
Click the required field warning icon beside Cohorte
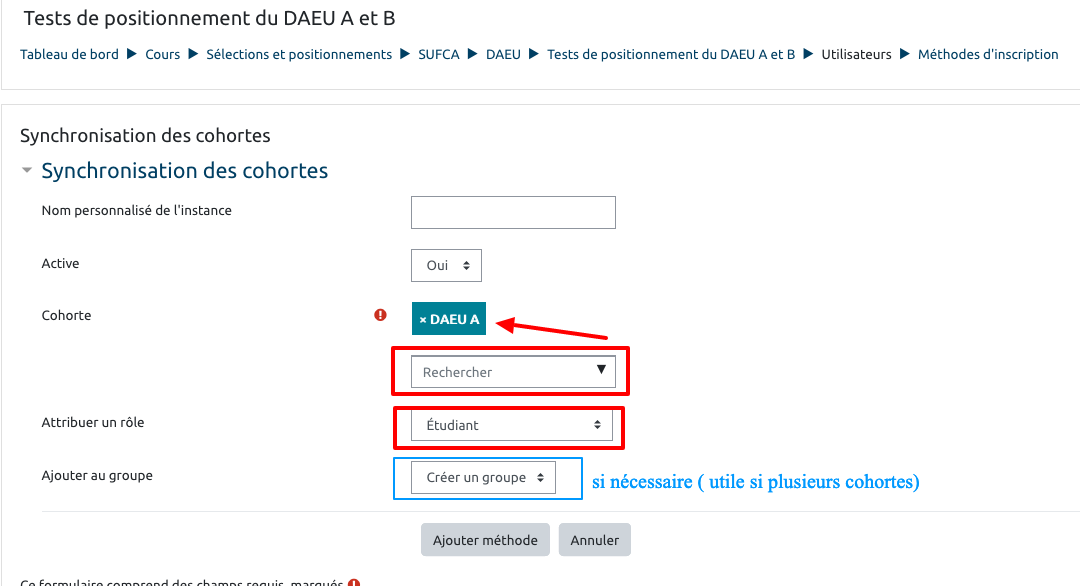[x=380, y=315]
